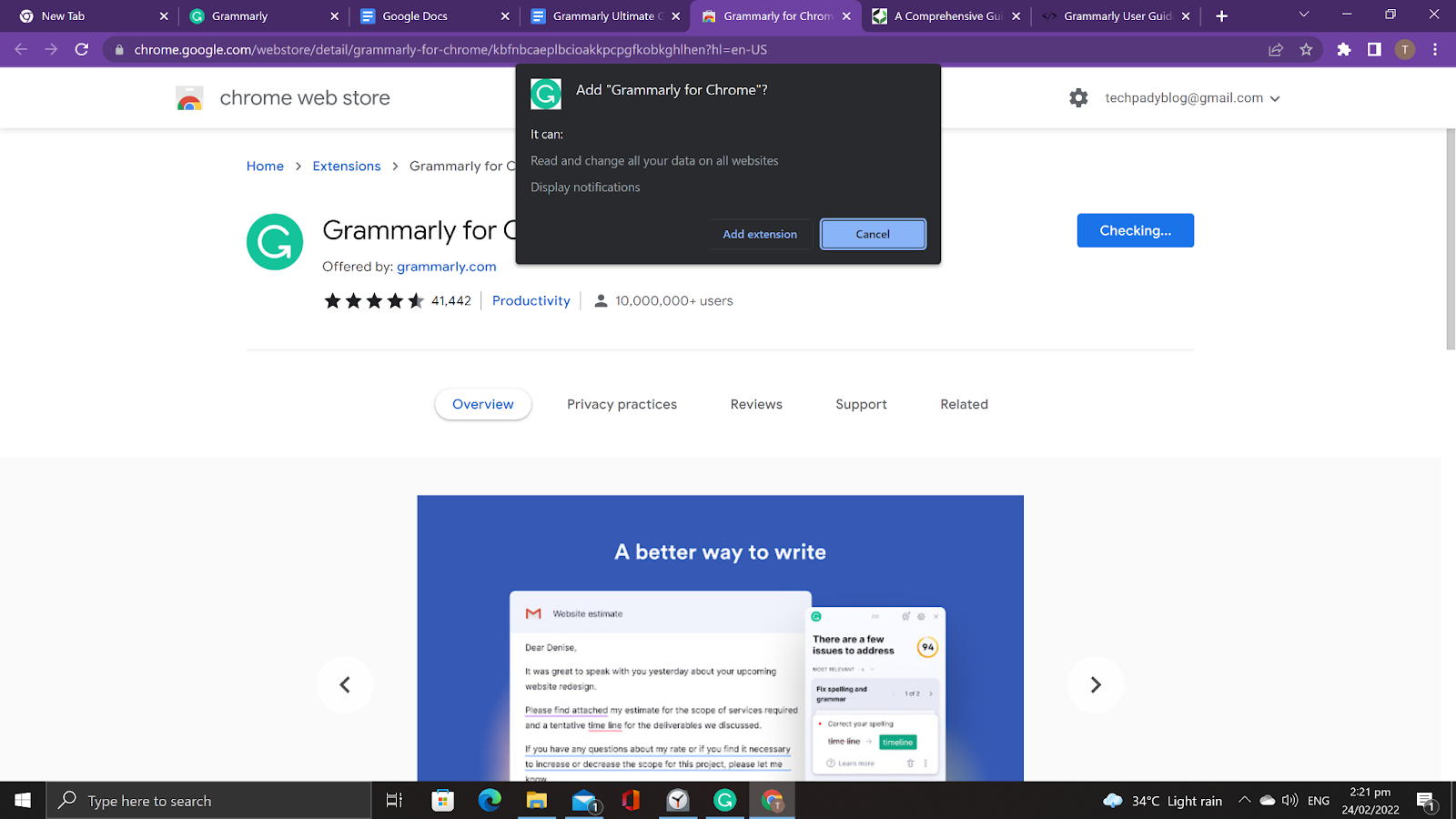
Task: Open the Chrome side panel icon
Action: (x=1374, y=50)
